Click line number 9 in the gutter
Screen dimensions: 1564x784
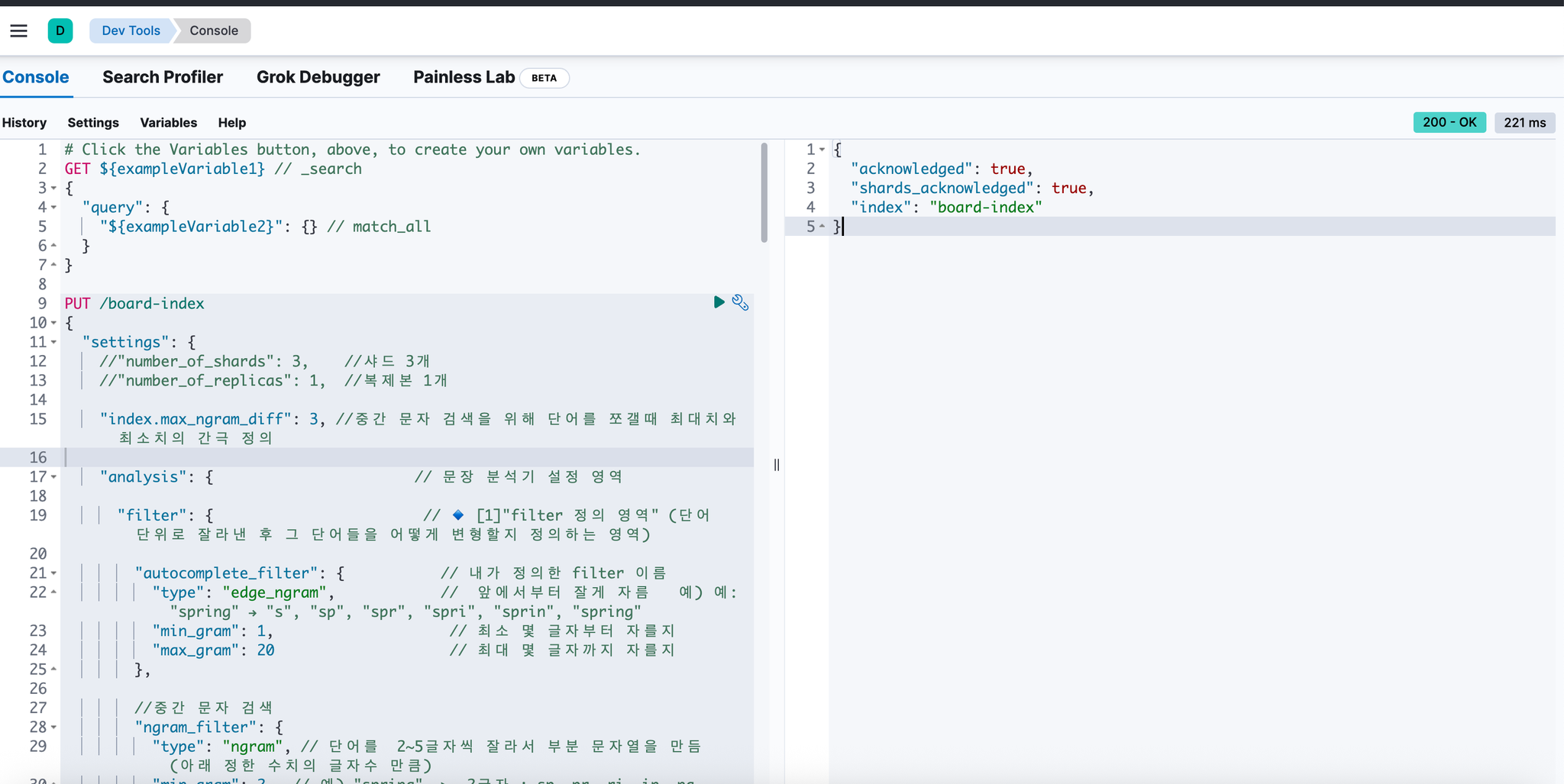[x=42, y=303]
